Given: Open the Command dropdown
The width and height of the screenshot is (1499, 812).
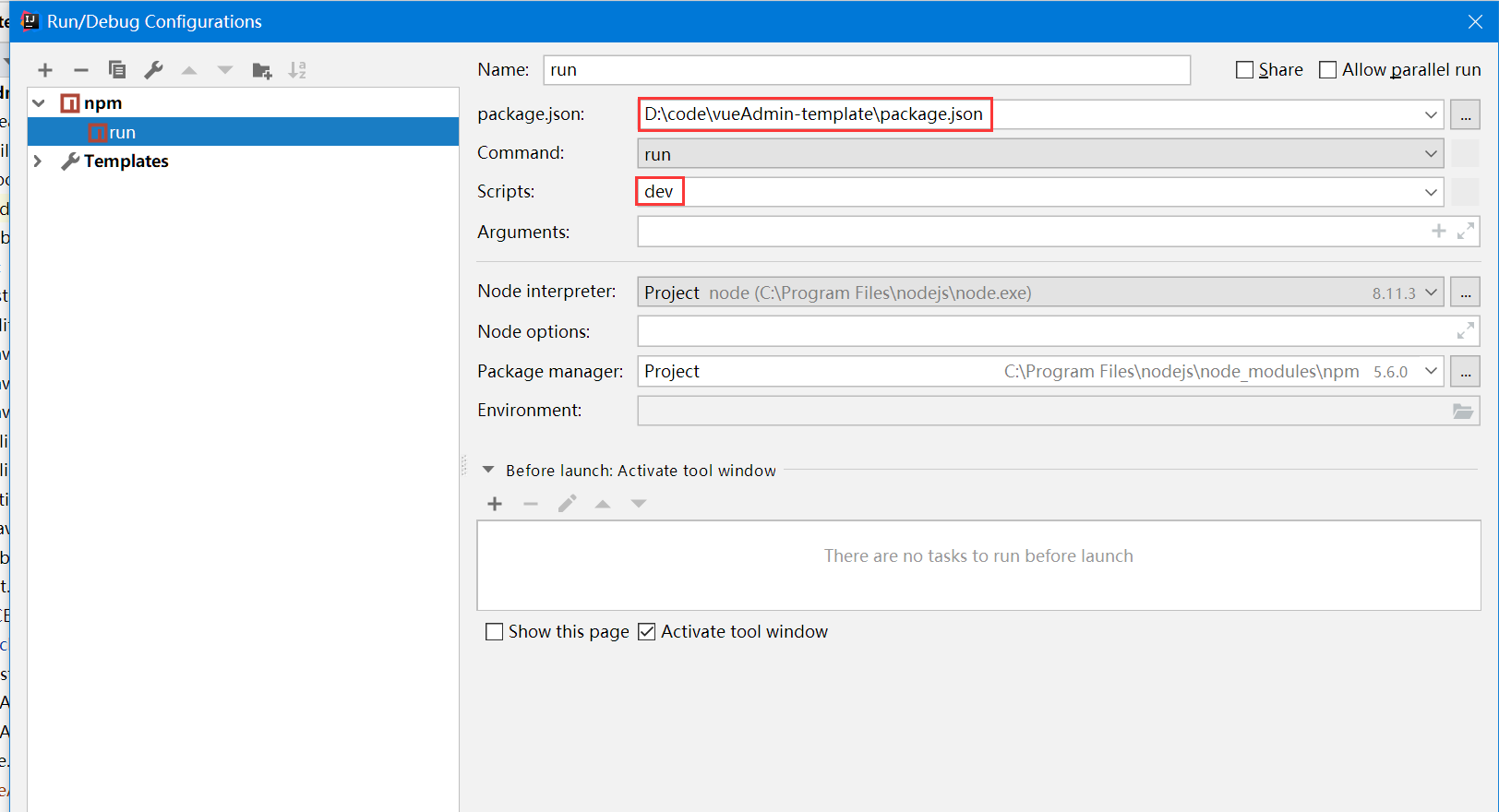Looking at the screenshot, I should click(x=1431, y=154).
